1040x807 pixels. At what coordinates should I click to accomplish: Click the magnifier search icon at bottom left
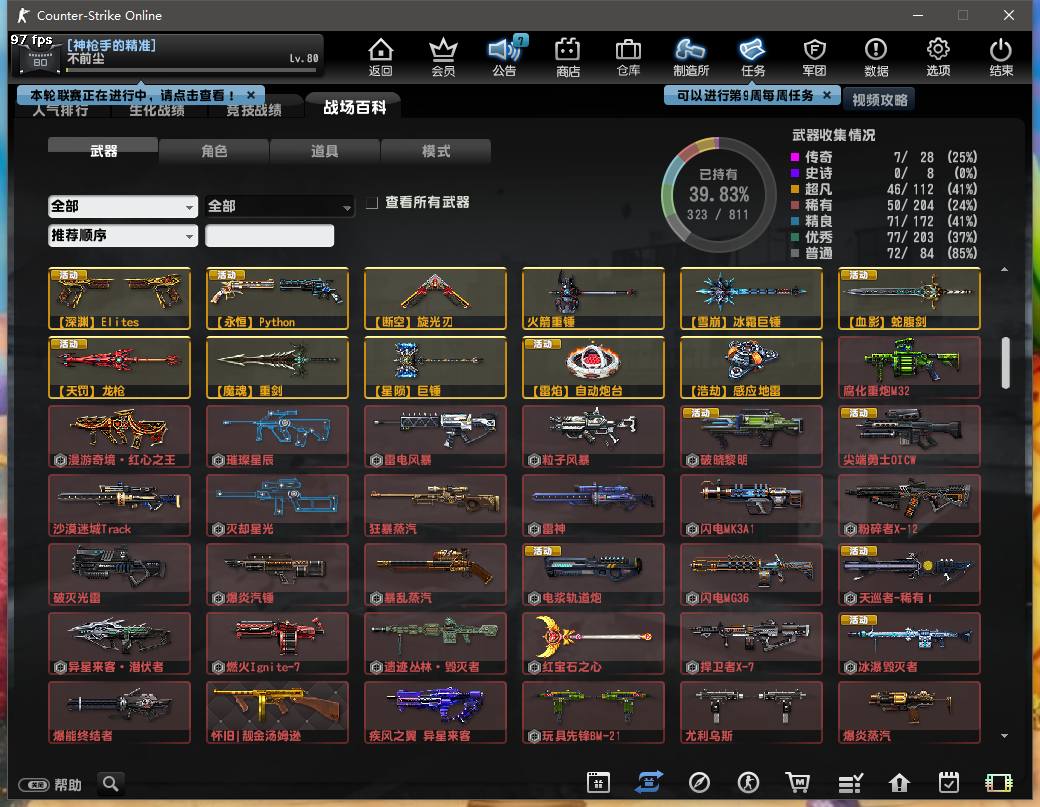click(x=111, y=783)
